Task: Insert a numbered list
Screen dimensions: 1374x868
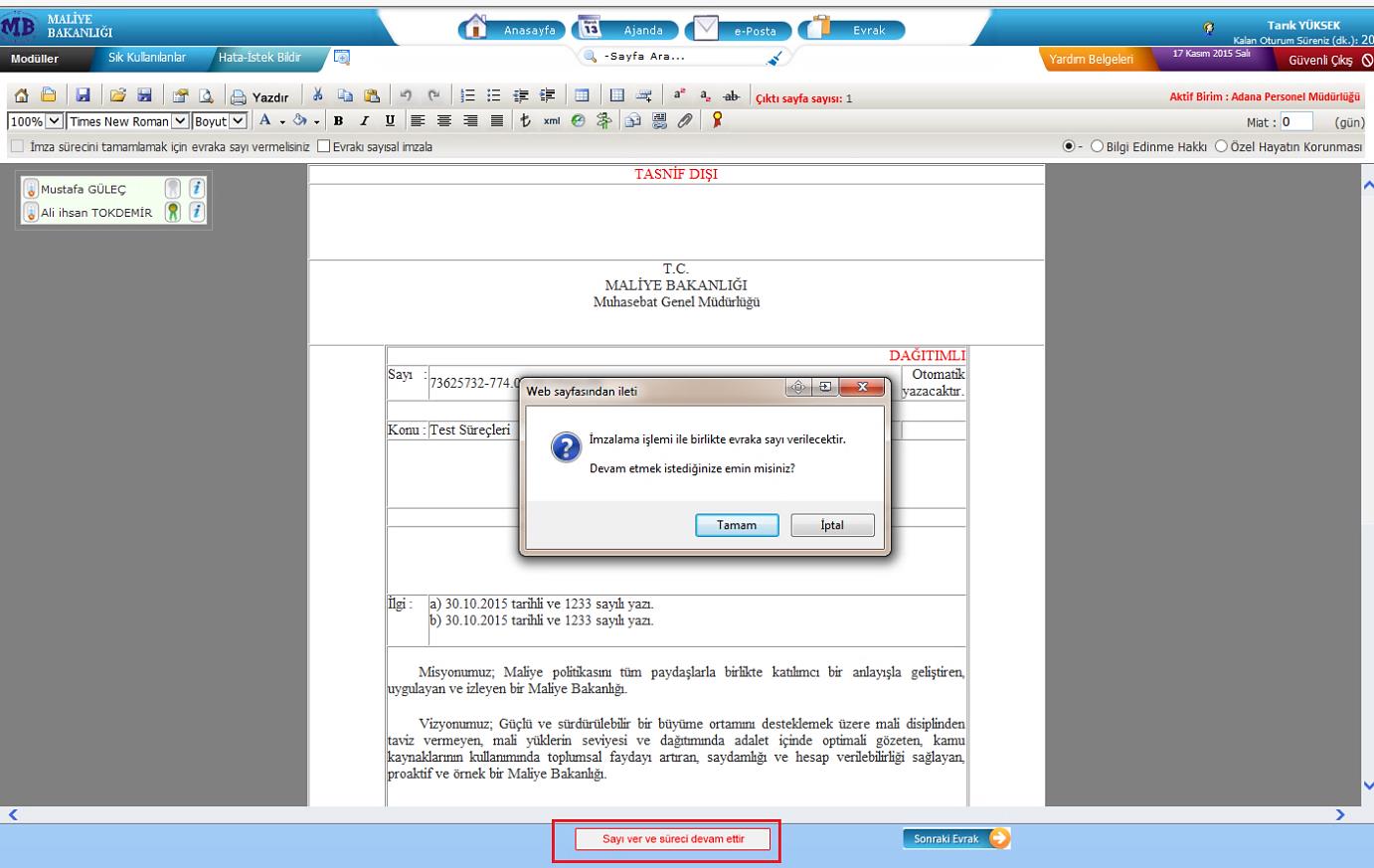Action: (x=467, y=95)
